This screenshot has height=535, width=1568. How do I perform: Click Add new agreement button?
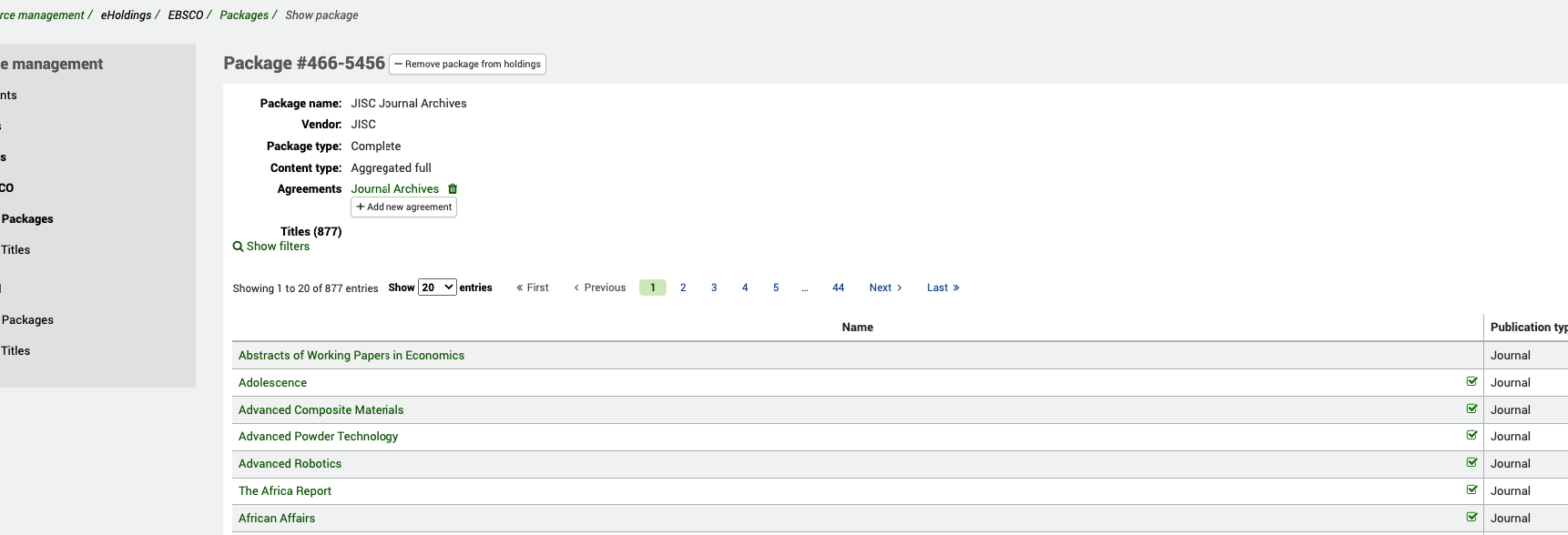(x=403, y=207)
